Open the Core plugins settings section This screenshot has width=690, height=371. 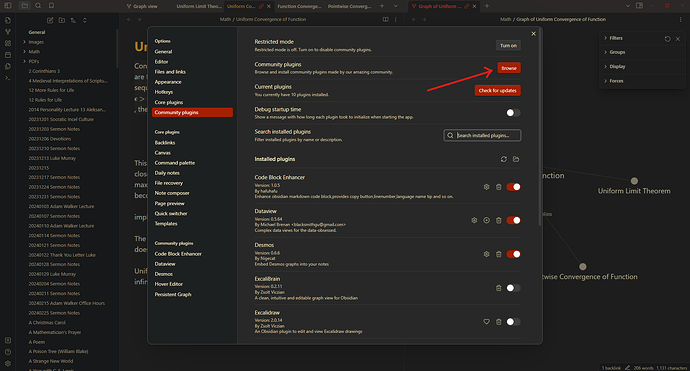click(x=169, y=102)
